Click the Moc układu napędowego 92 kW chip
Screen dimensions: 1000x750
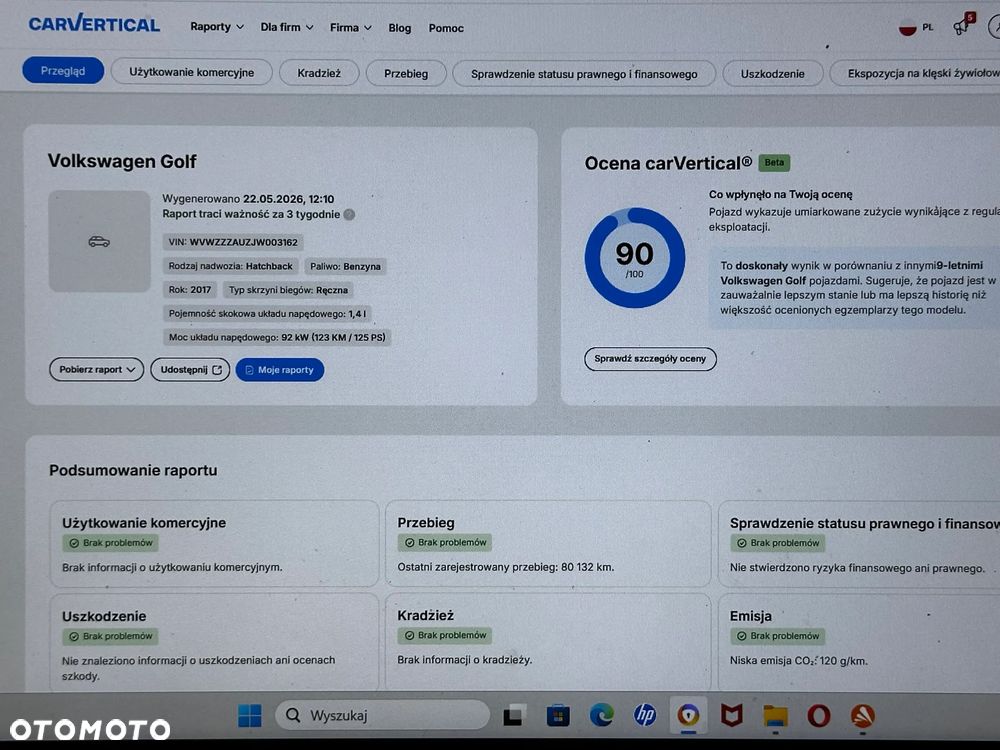click(277, 337)
